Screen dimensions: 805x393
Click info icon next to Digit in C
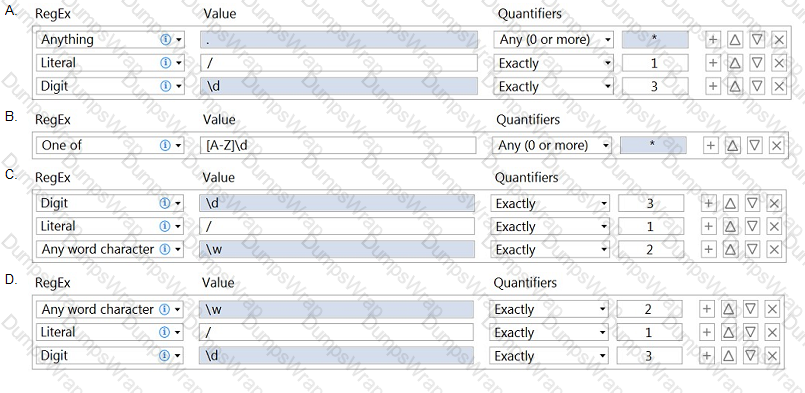click(x=165, y=203)
